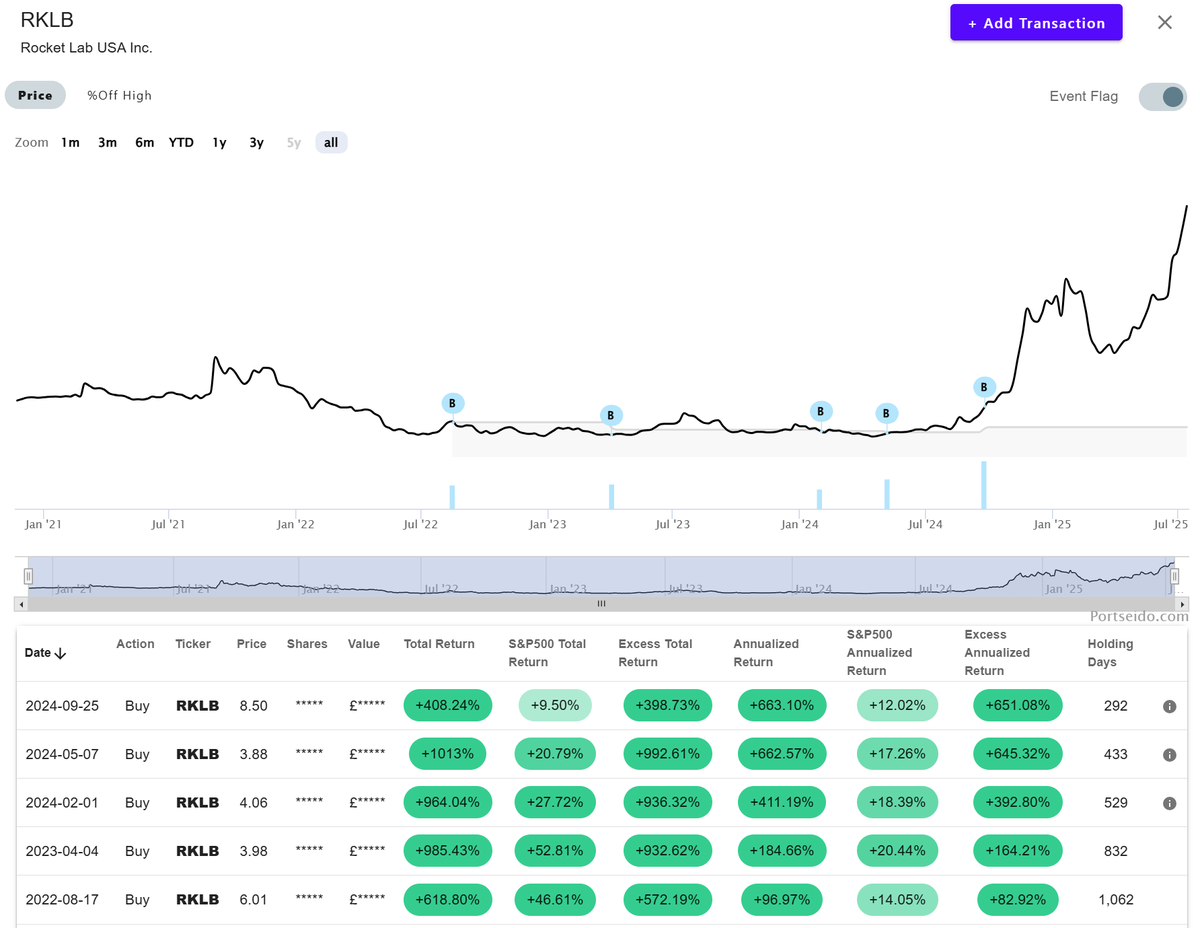Screen dimensions: 1200x928
Task: Click the +1013% total return badge
Action: (x=449, y=754)
